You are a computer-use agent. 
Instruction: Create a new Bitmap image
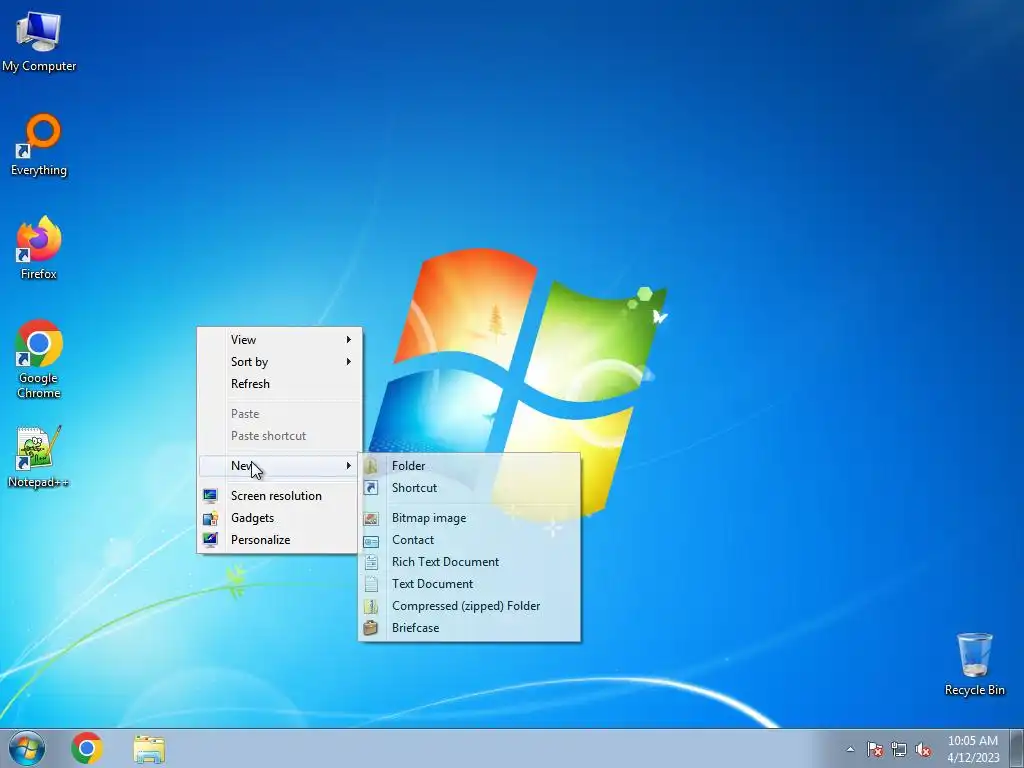(469, 518)
